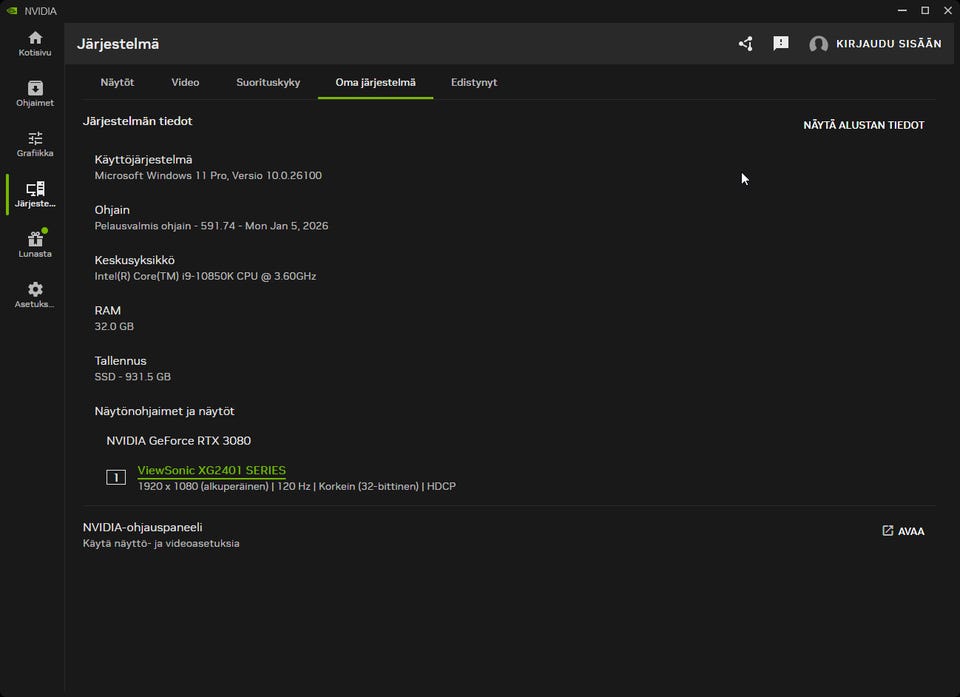Open the Ohjaimet drivers section
This screenshot has height=697, width=960.
tap(35, 94)
